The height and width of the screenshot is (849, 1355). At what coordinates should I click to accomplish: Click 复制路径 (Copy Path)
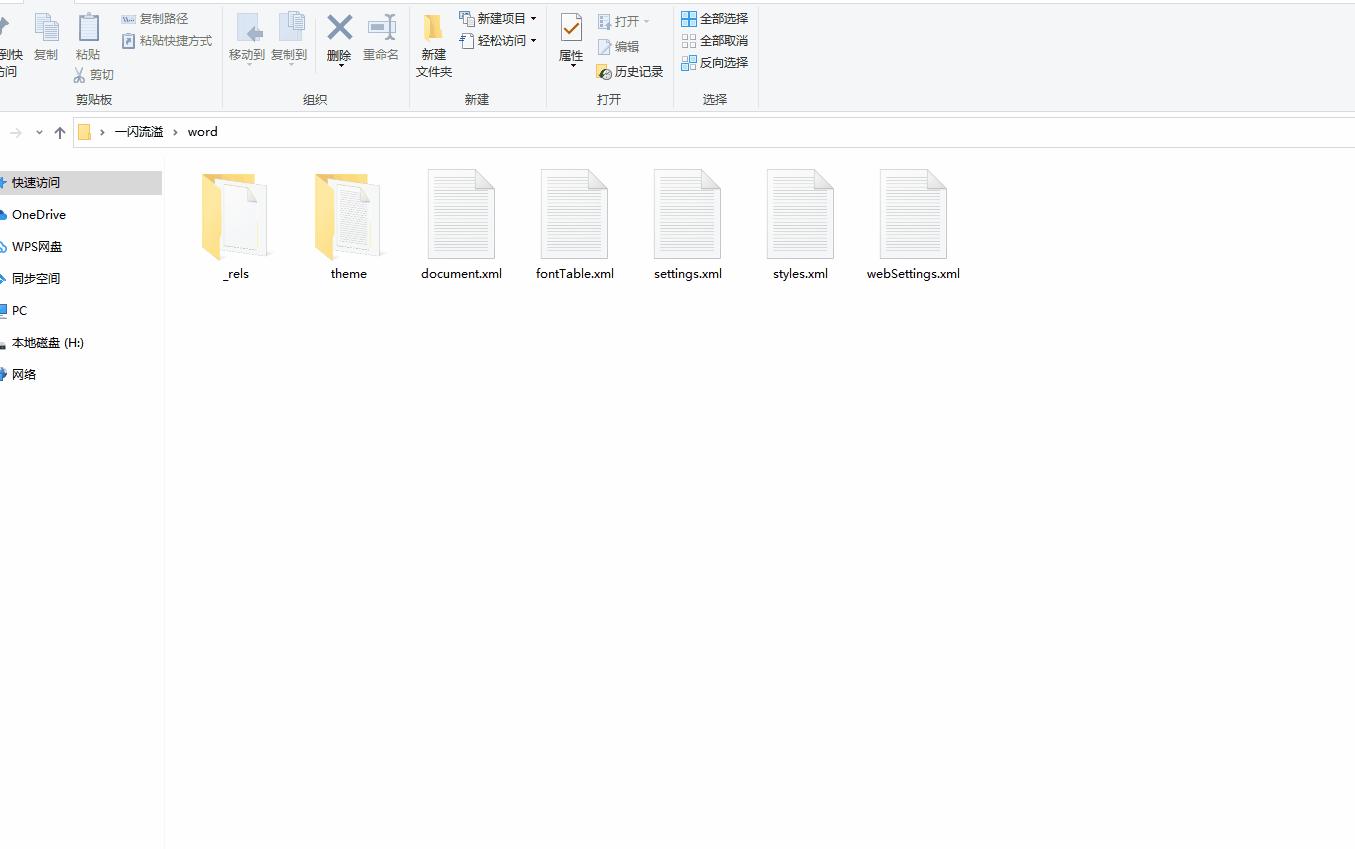pyautogui.click(x=157, y=18)
